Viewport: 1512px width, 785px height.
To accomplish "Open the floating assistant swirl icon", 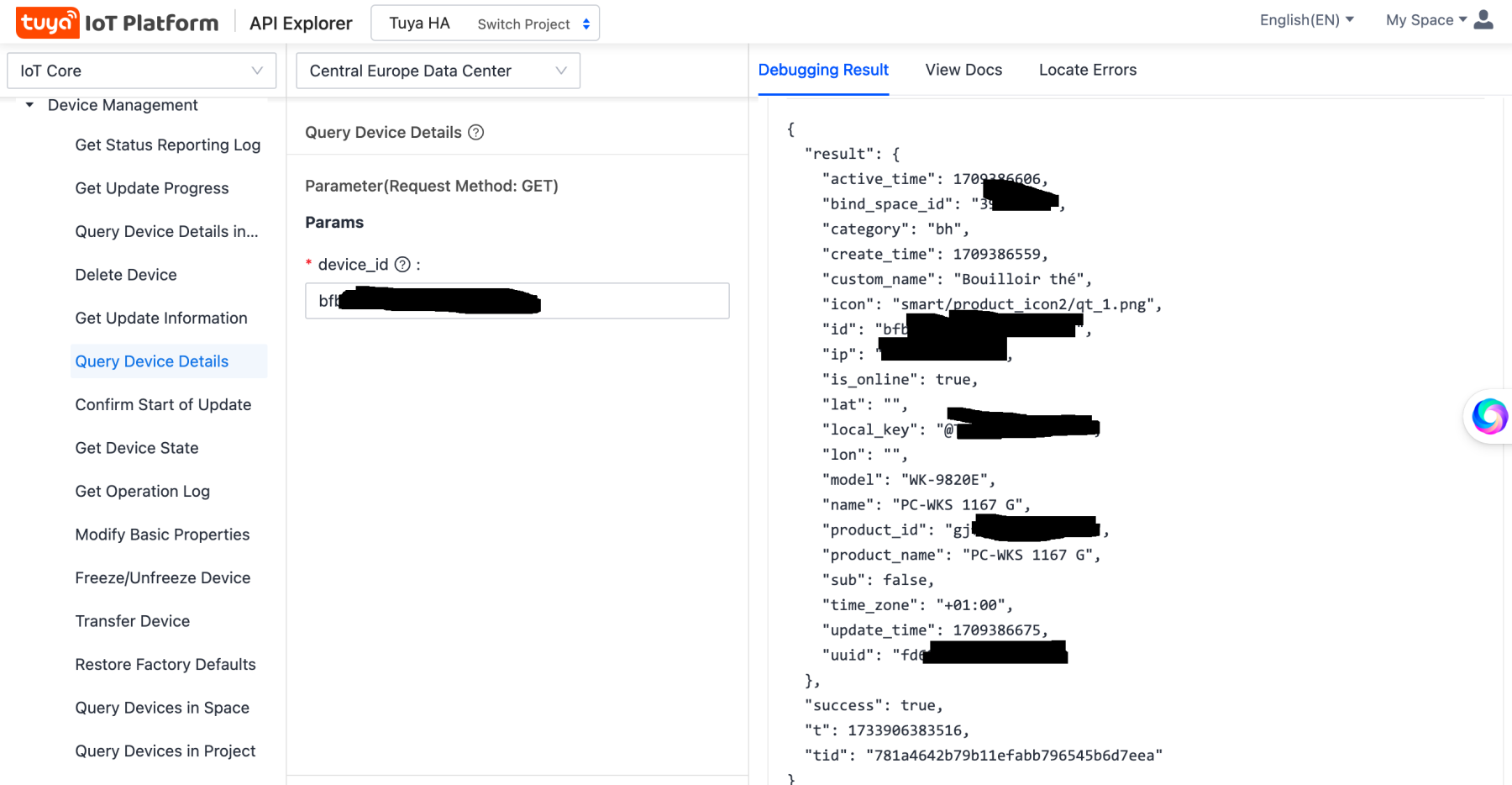I will pos(1488,416).
